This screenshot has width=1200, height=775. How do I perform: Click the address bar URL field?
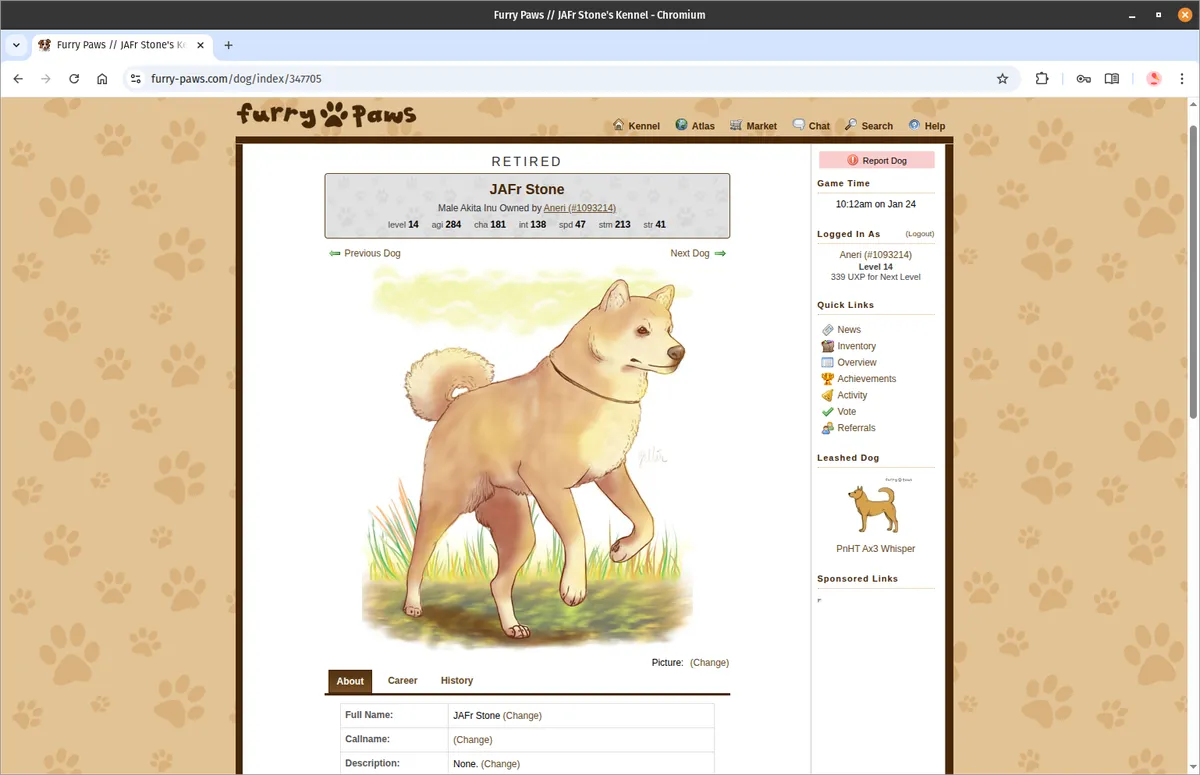[560, 79]
